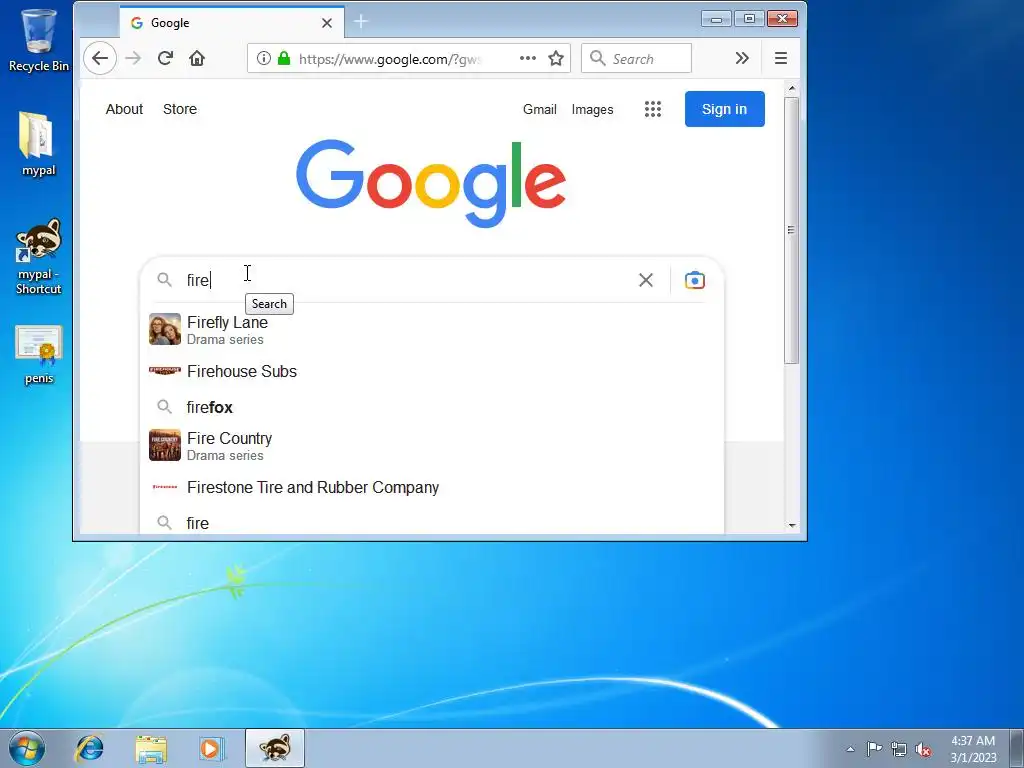Image resolution: width=1024 pixels, height=768 pixels.
Task: Clear the search query with X
Action: [x=646, y=280]
